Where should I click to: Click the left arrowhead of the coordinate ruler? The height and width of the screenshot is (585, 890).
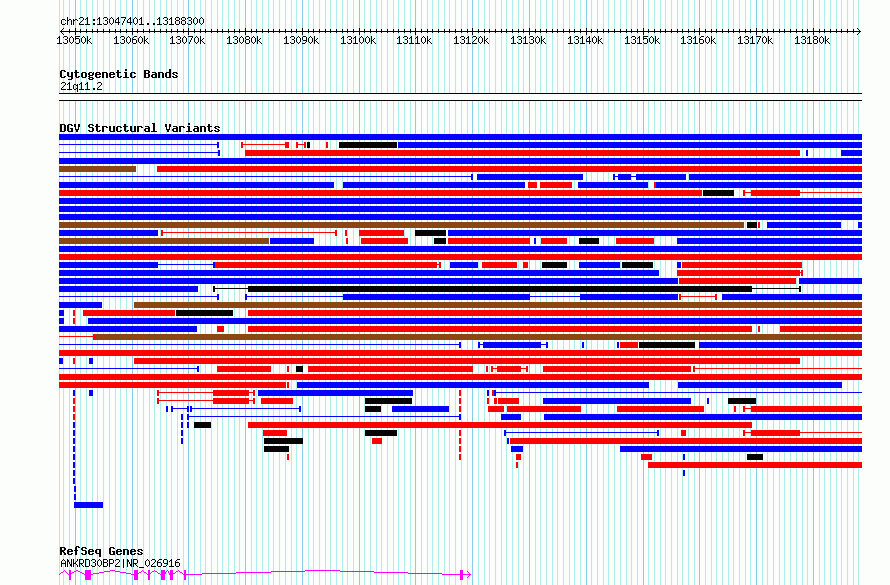click(62, 31)
